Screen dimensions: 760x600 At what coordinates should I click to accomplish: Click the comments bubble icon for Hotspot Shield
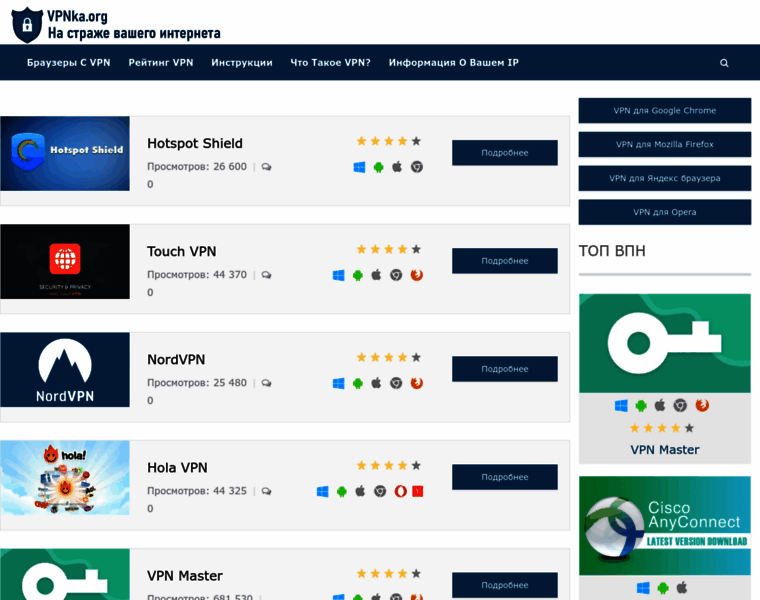point(266,167)
